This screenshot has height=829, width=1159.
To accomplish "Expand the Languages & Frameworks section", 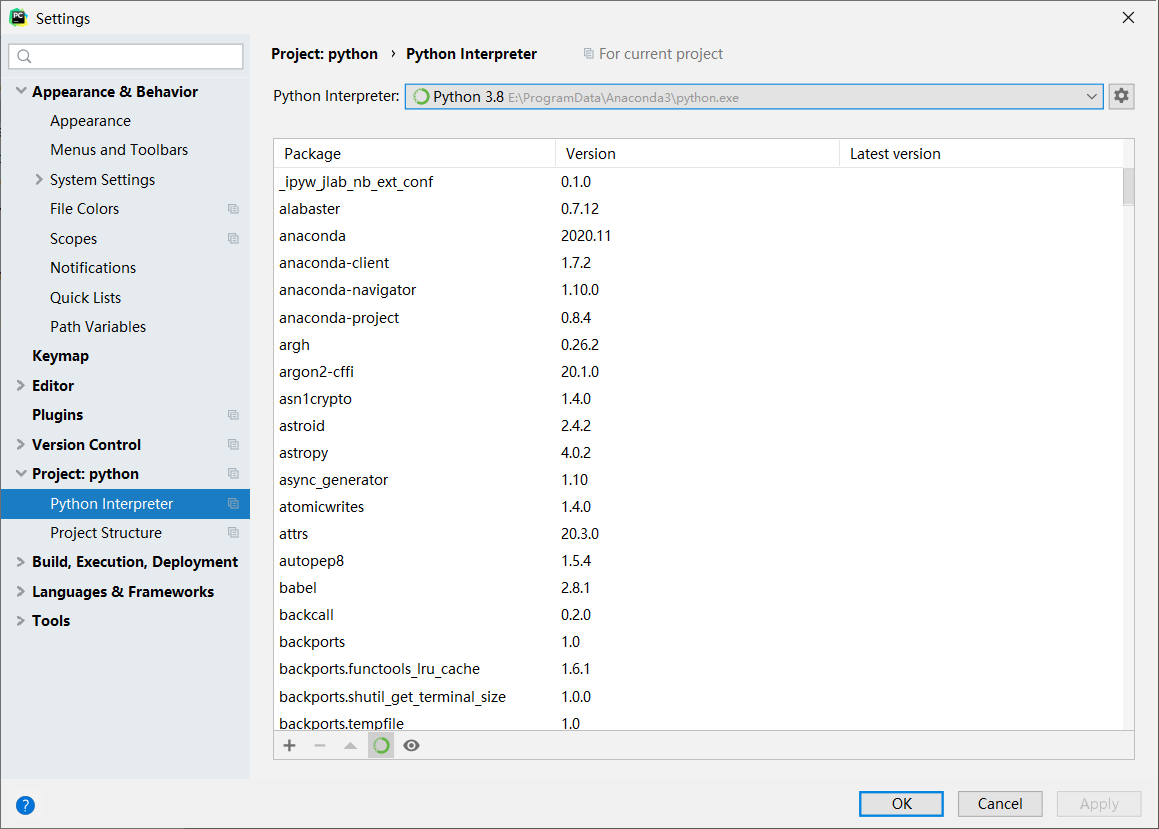I will point(21,592).
